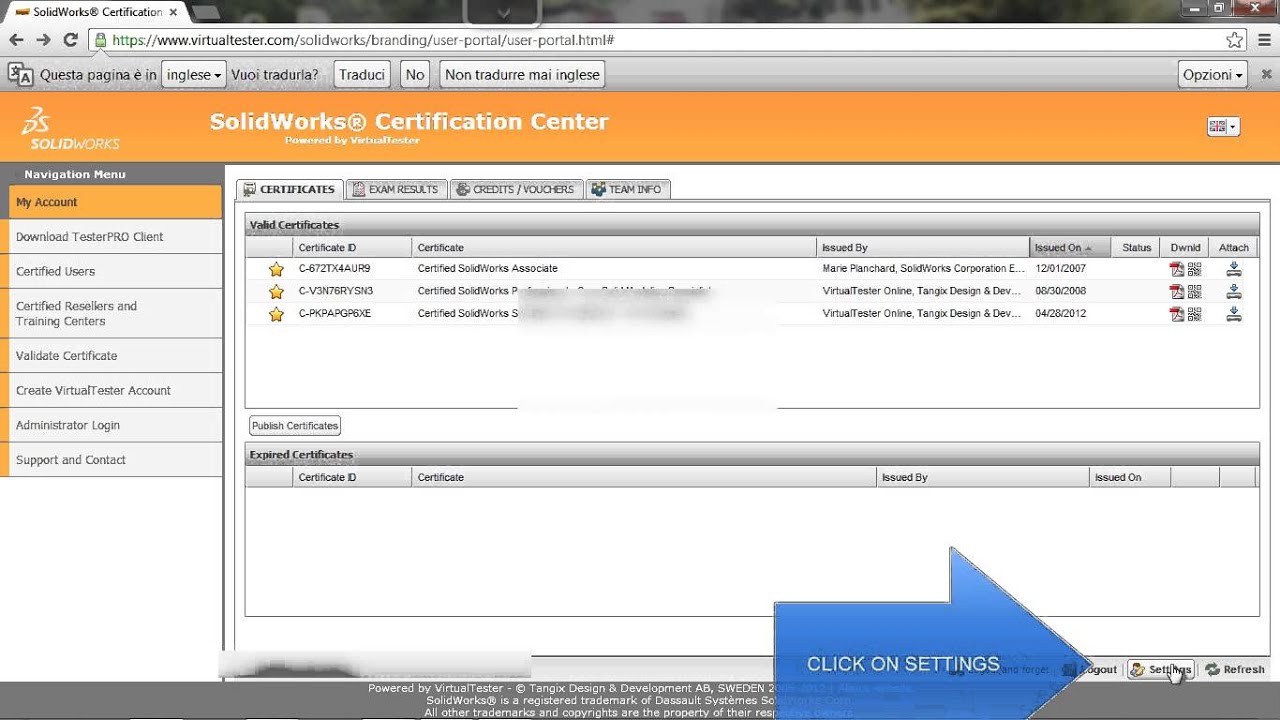Click the translate icon in the translation bar
The height and width of the screenshot is (720, 1280).
coord(20,74)
